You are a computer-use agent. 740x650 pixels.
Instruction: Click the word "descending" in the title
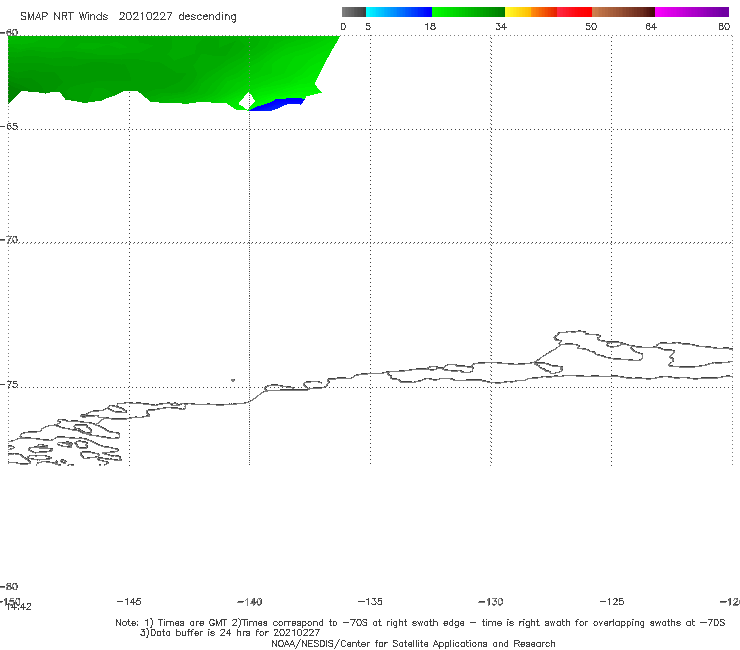point(208,17)
